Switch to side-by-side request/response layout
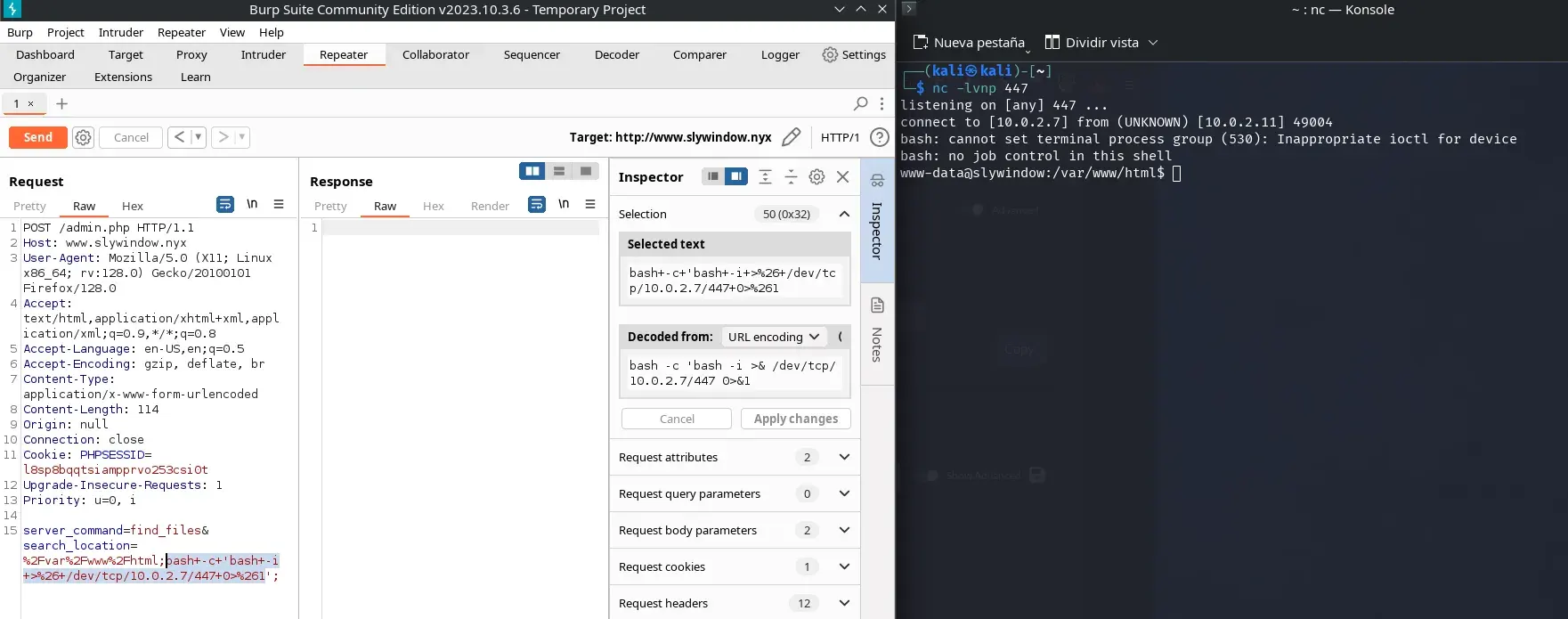 [532, 171]
